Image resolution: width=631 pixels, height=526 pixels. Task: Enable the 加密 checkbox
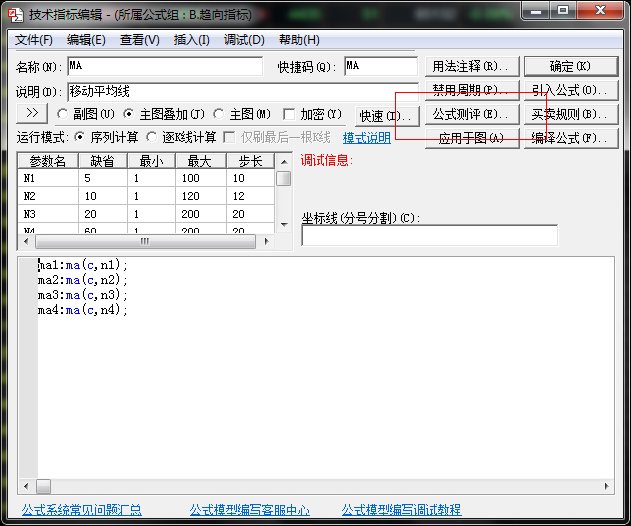(290, 115)
